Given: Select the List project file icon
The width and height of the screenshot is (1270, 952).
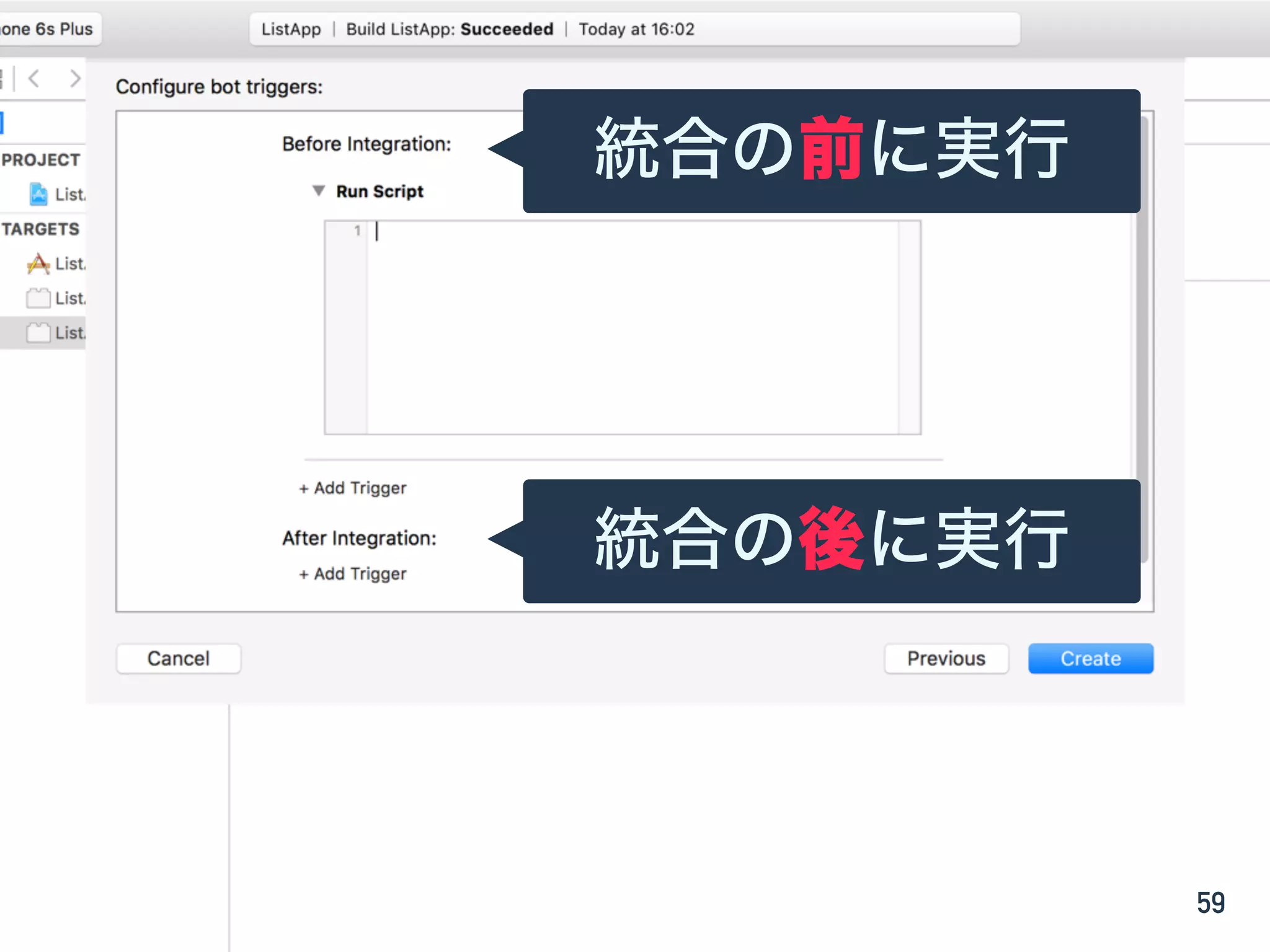Looking at the screenshot, I should click(38, 195).
